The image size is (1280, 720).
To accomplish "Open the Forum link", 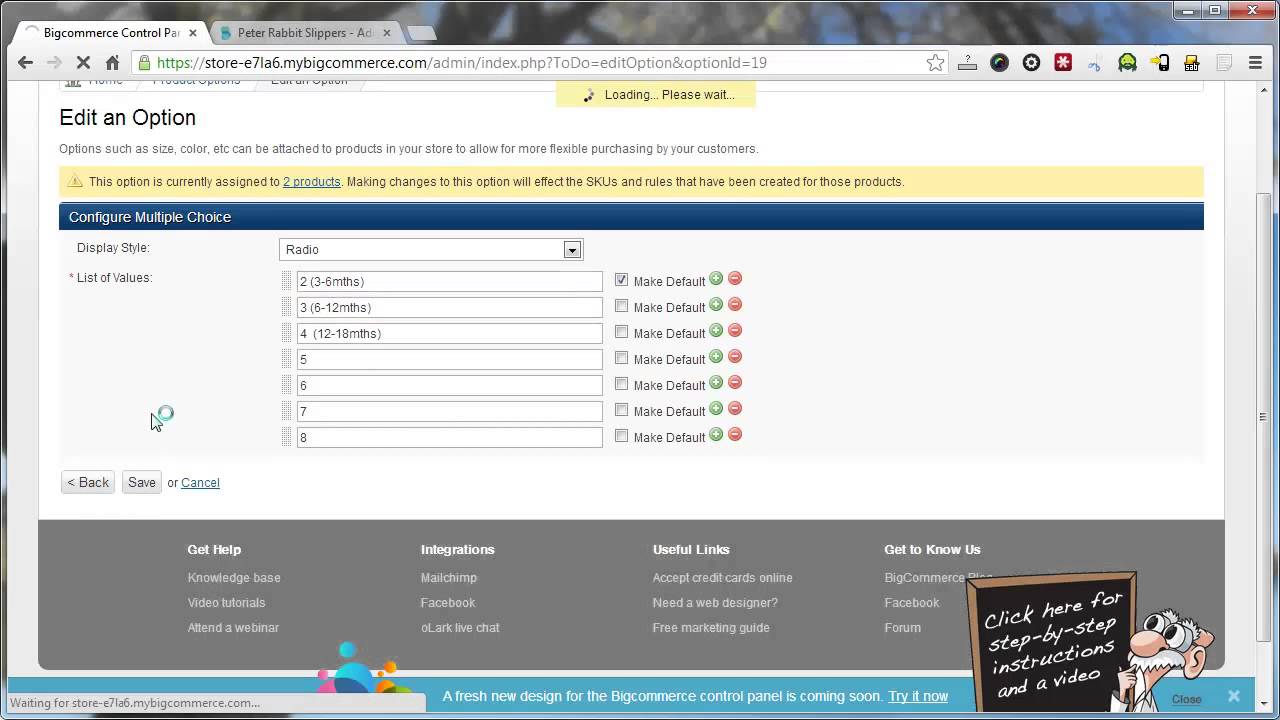I will tap(903, 628).
